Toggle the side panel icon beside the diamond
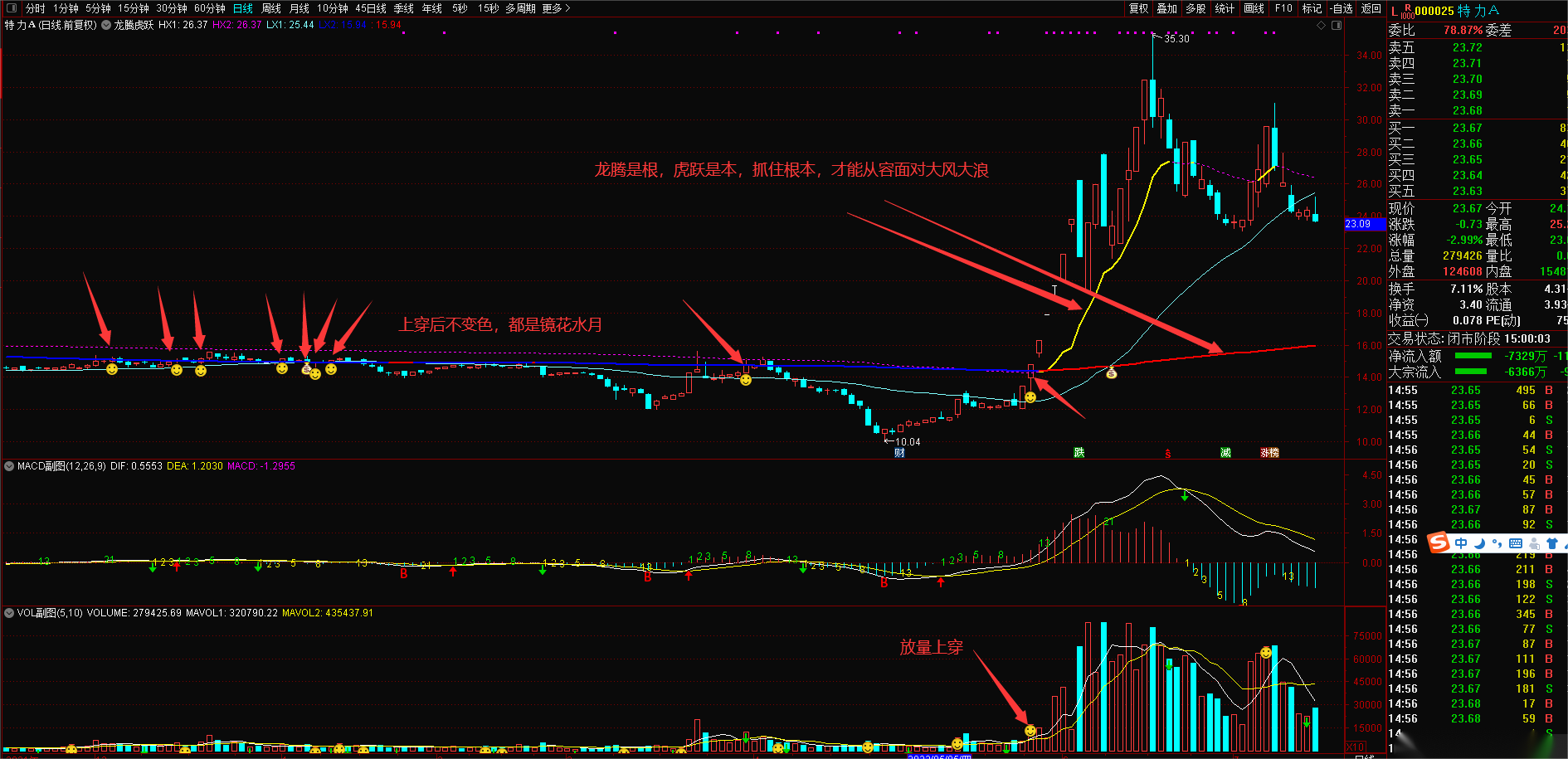 tap(1337, 26)
